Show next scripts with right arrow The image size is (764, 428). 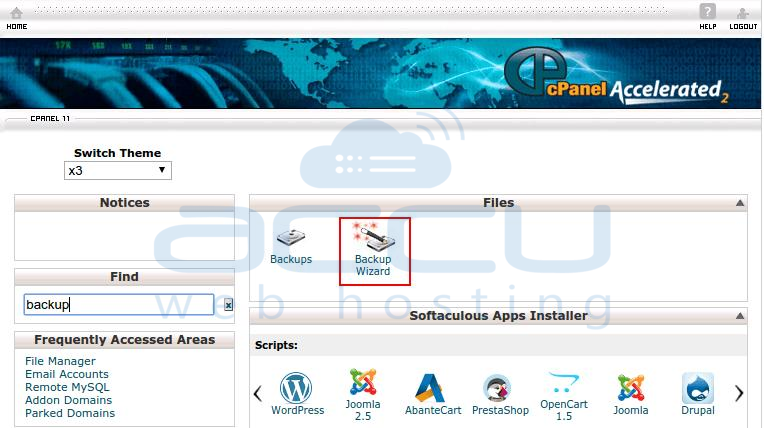coord(739,393)
